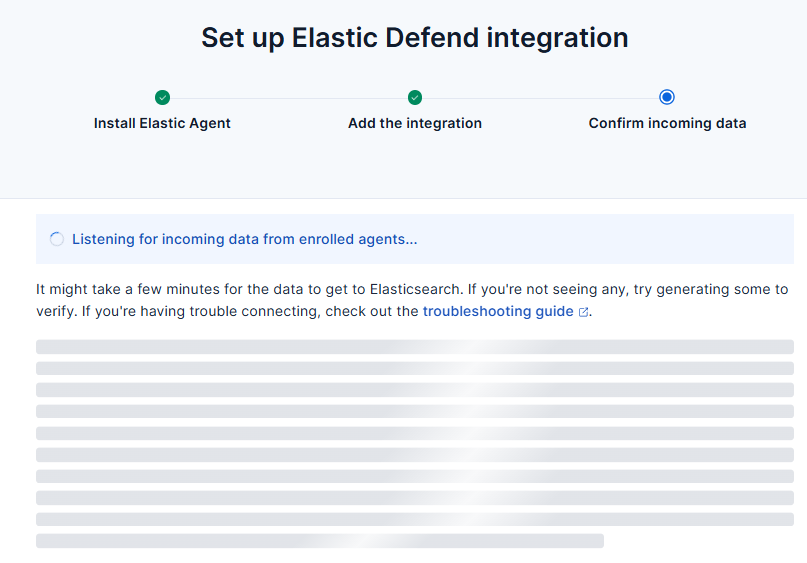Open the troubleshooting guide link

coord(498,311)
